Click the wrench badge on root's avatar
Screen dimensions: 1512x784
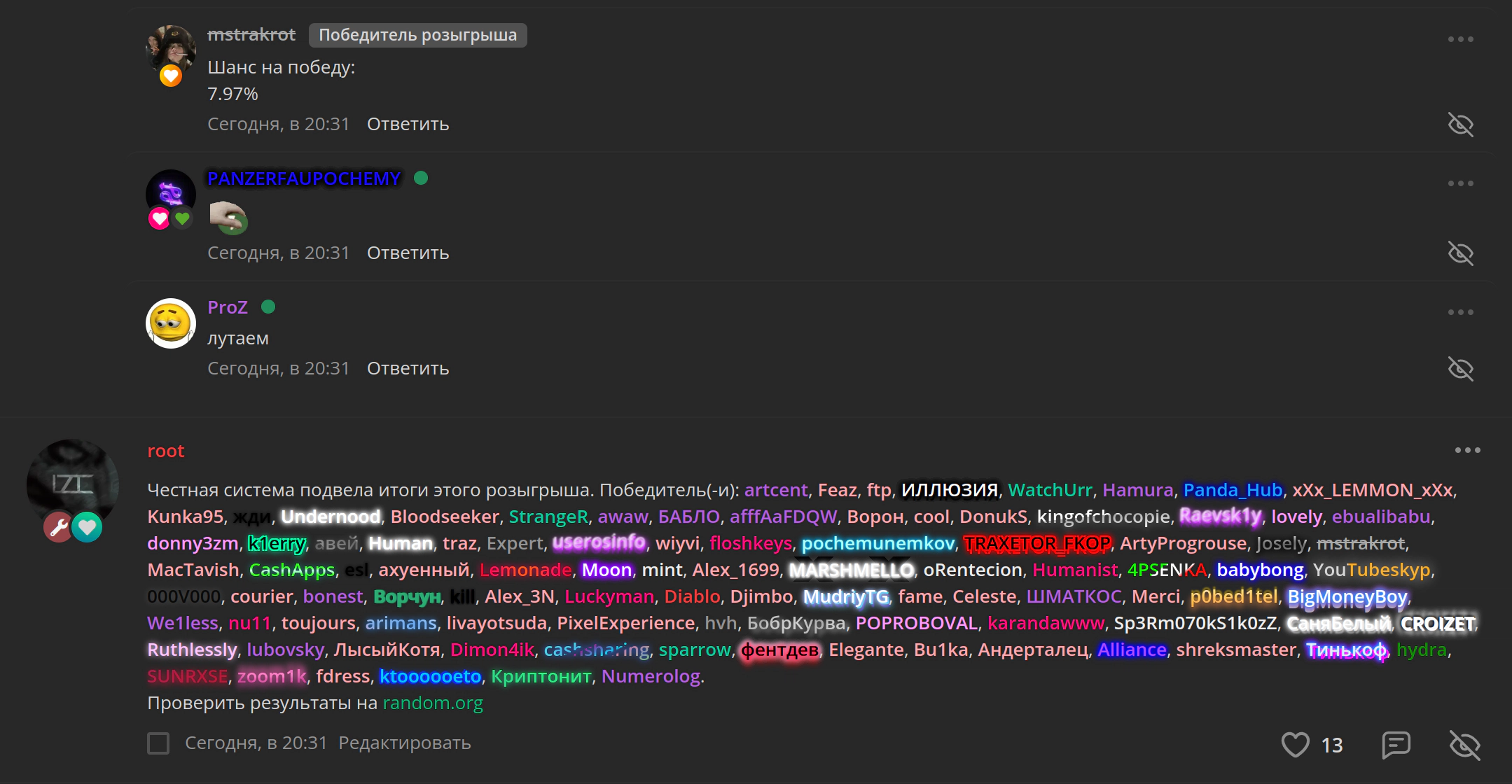click(x=58, y=527)
